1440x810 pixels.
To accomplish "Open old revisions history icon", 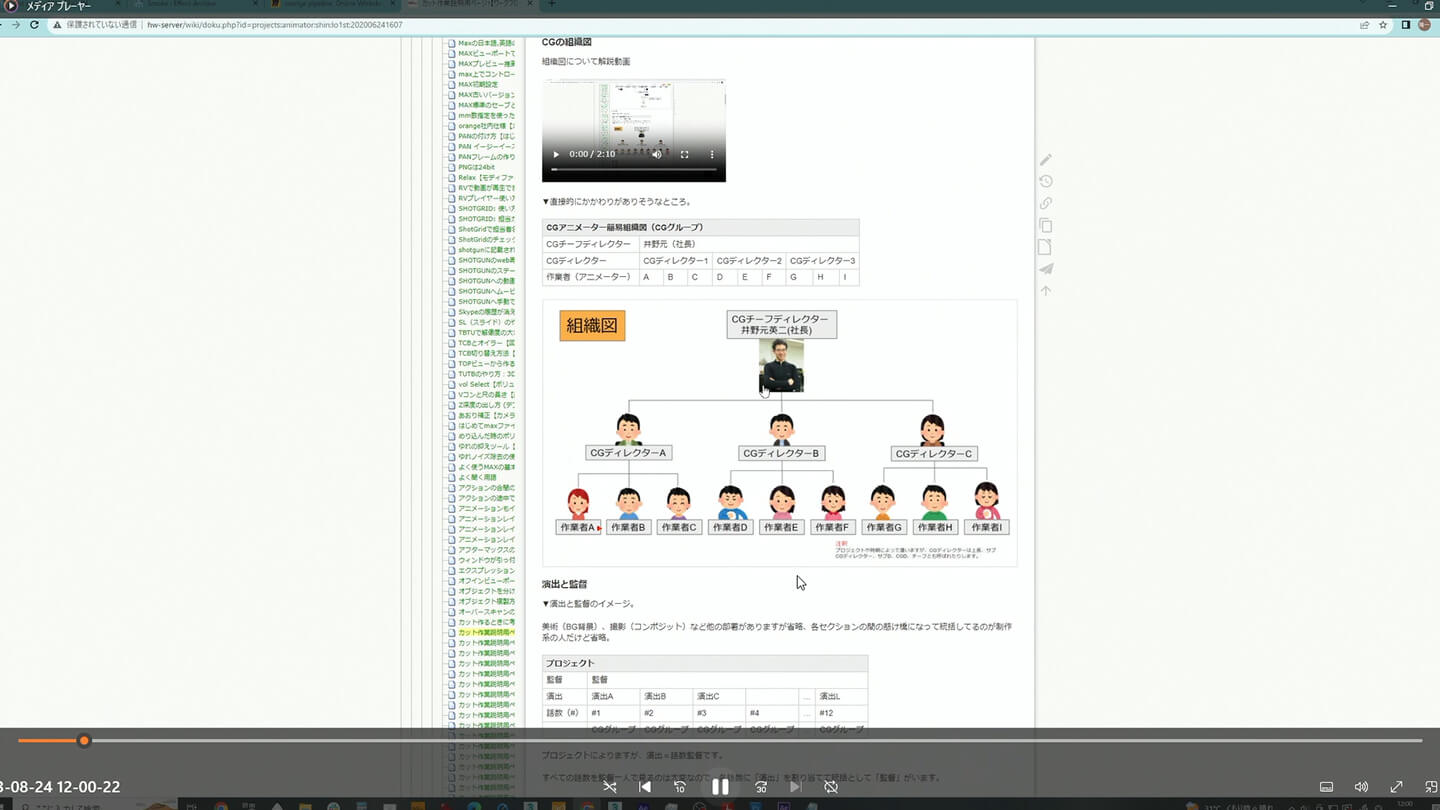I will click(x=1046, y=181).
